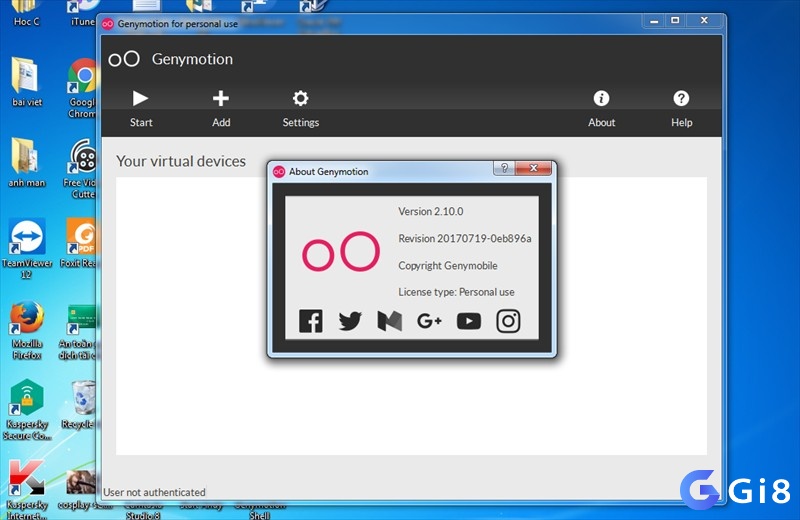Click the About Genymotion dialog title bar icon
This screenshot has height=520, width=800.
pyautogui.click(x=279, y=171)
